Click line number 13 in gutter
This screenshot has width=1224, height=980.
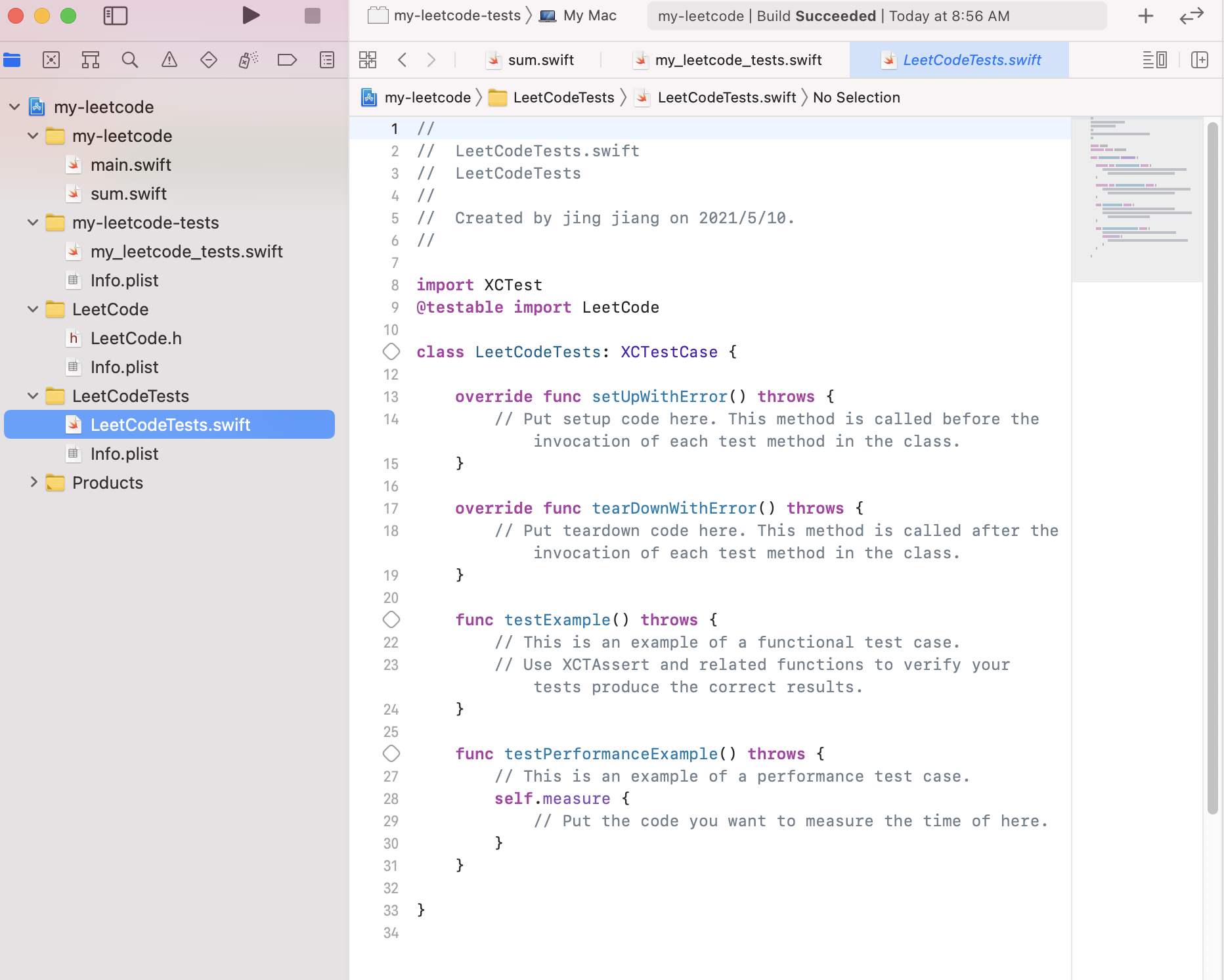tap(391, 397)
